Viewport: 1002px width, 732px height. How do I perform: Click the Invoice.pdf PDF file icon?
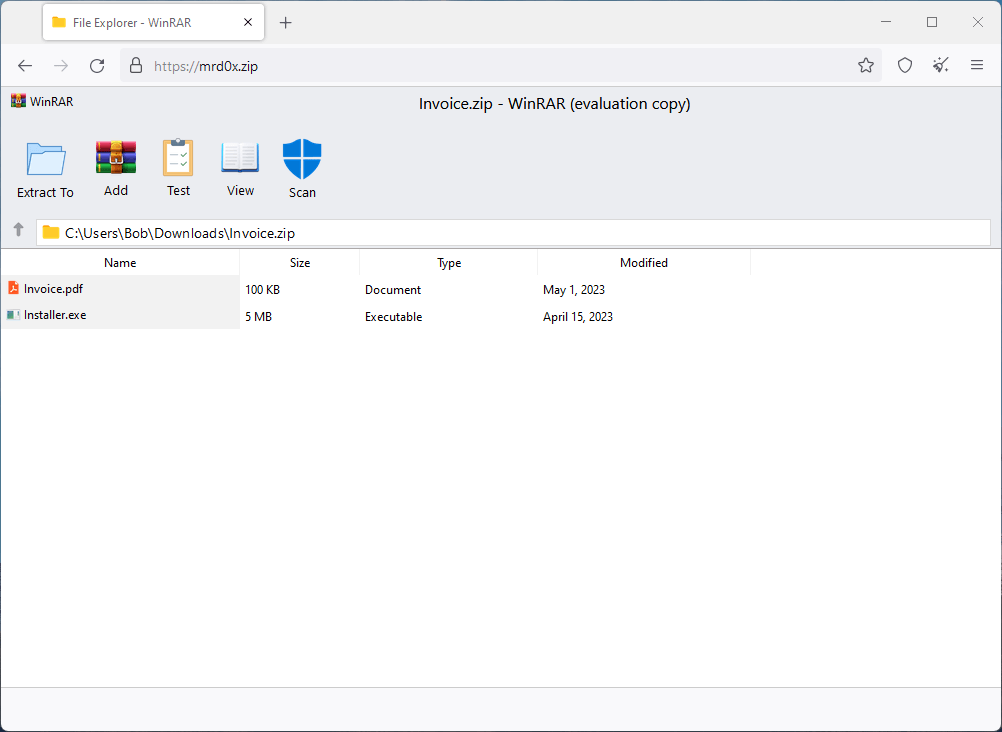coord(13,288)
